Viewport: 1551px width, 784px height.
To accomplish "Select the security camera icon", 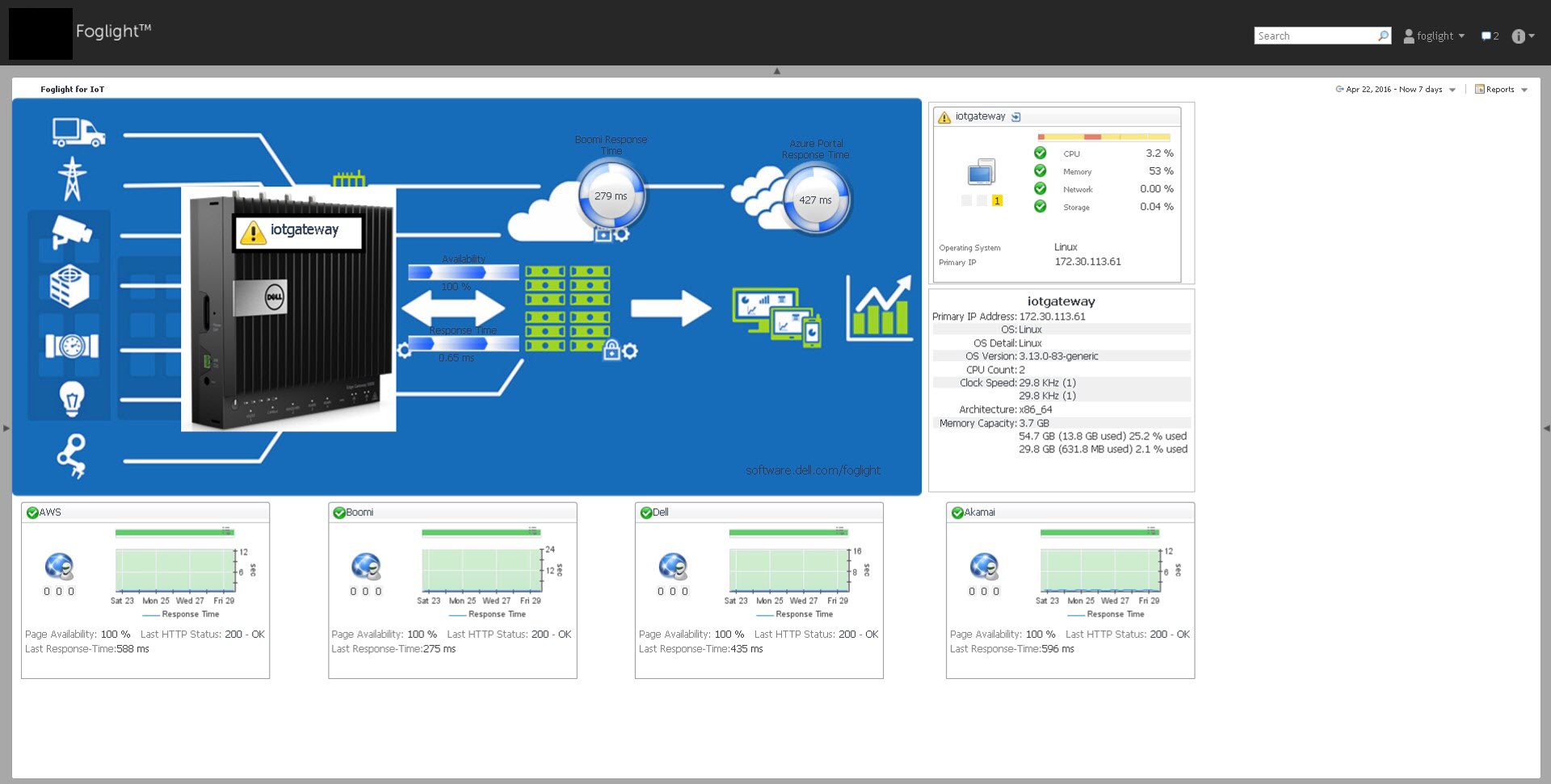I will (x=71, y=233).
